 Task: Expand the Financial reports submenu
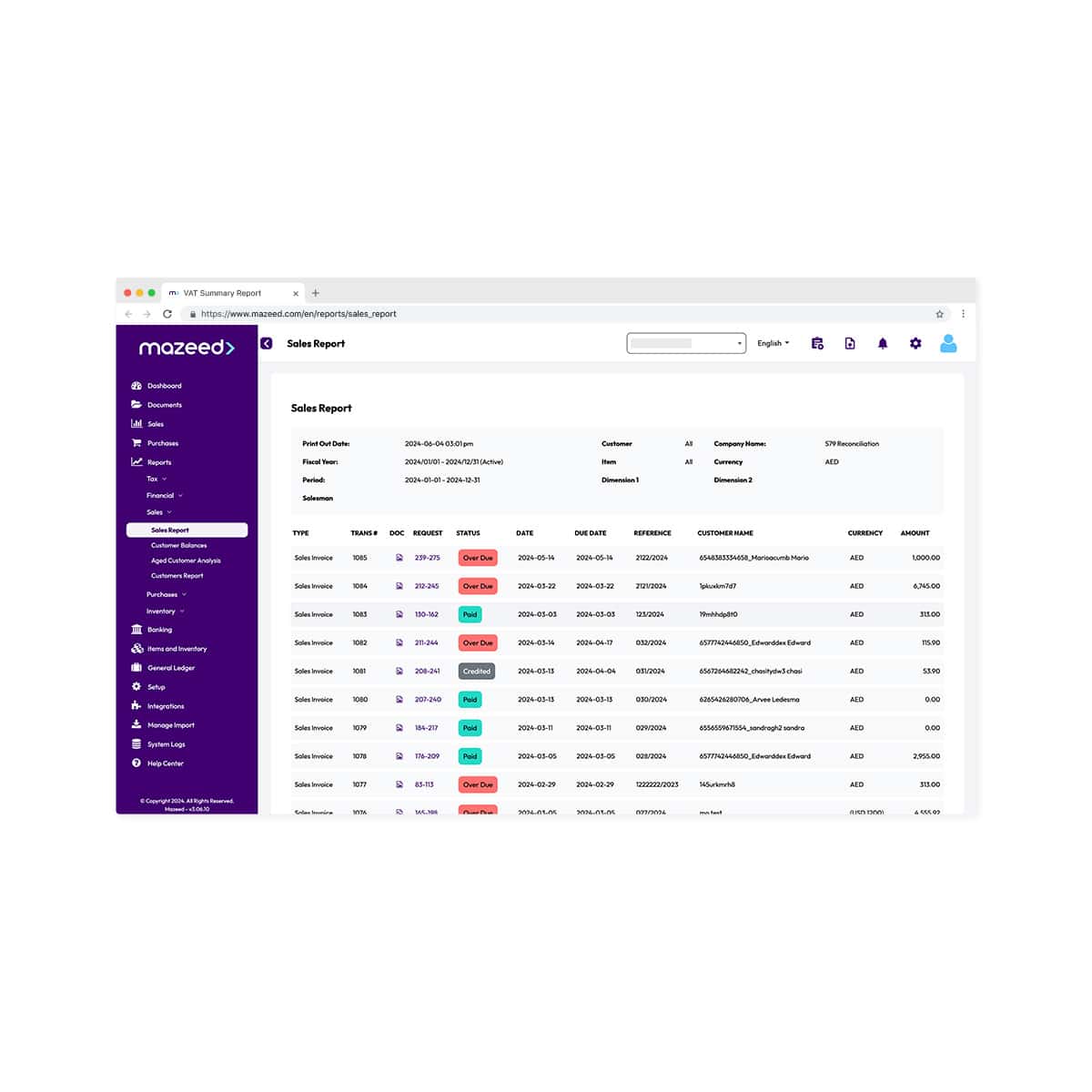[164, 496]
